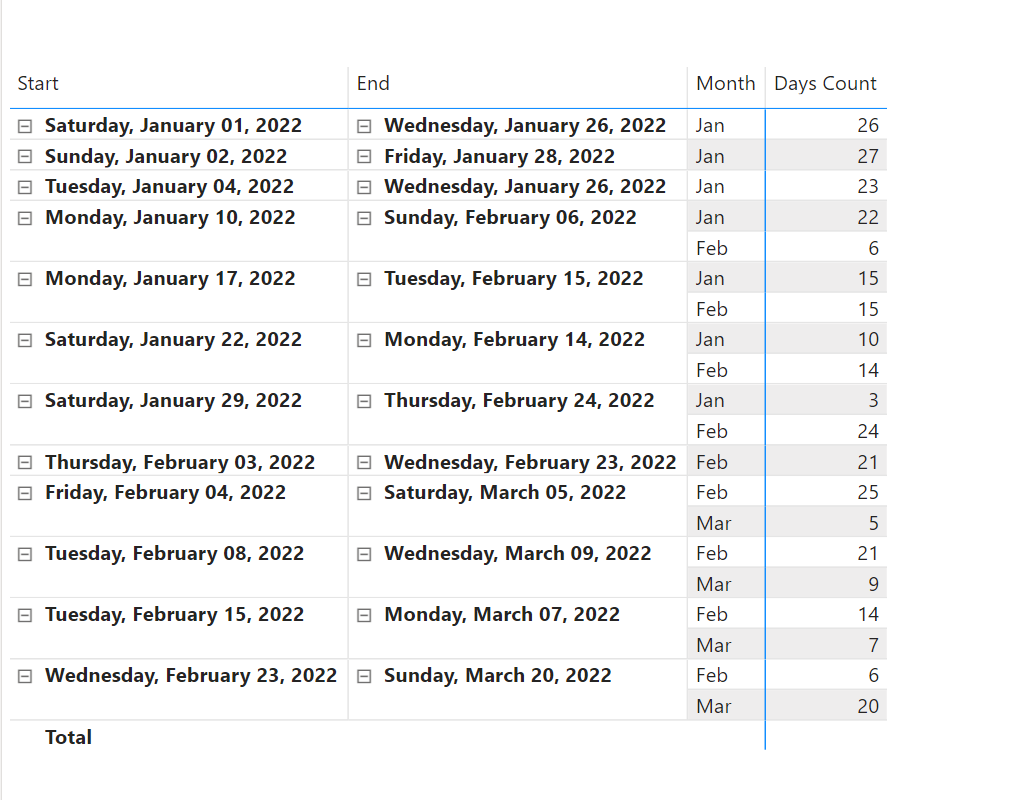Select the Wednesday, February 23, 2022 start date
The height and width of the screenshot is (800, 1036).
pos(191,675)
